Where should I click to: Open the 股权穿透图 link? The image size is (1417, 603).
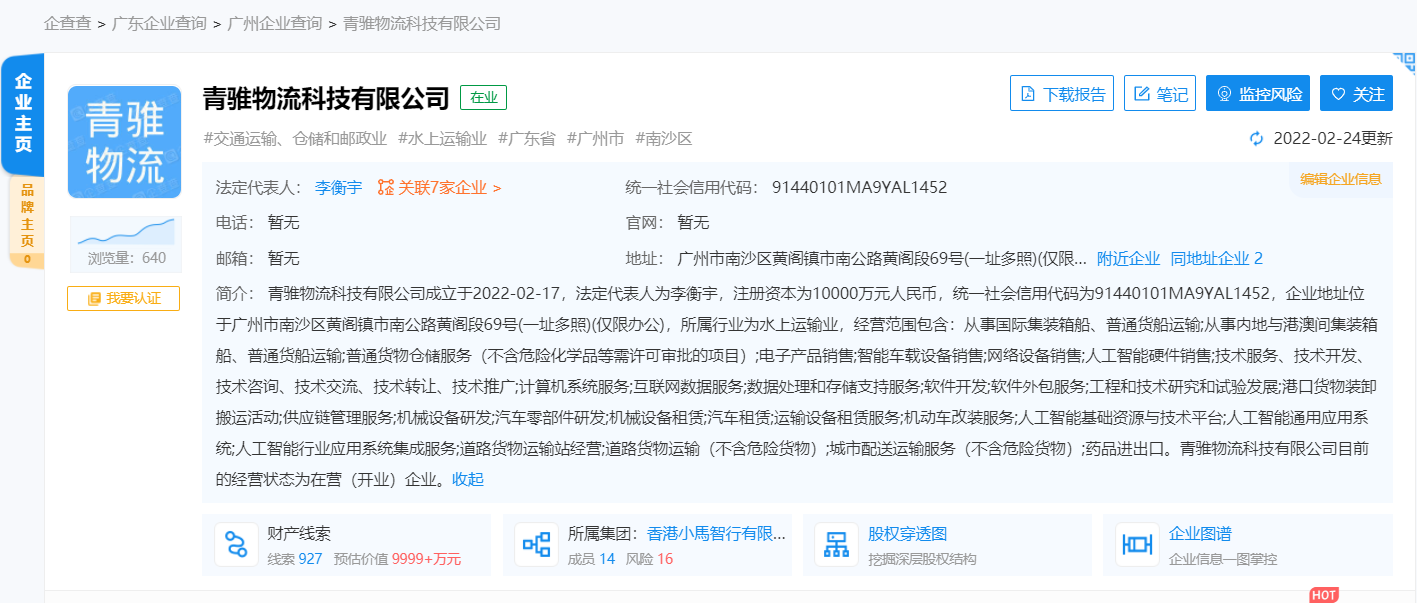pyautogui.click(x=907, y=533)
